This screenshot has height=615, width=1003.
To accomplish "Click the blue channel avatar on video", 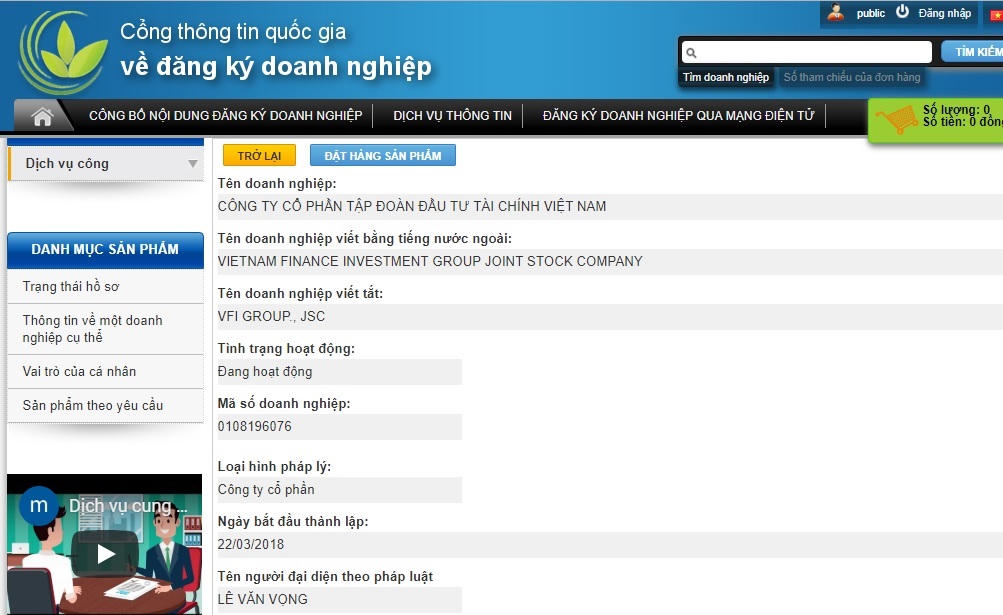I will [39, 505].
